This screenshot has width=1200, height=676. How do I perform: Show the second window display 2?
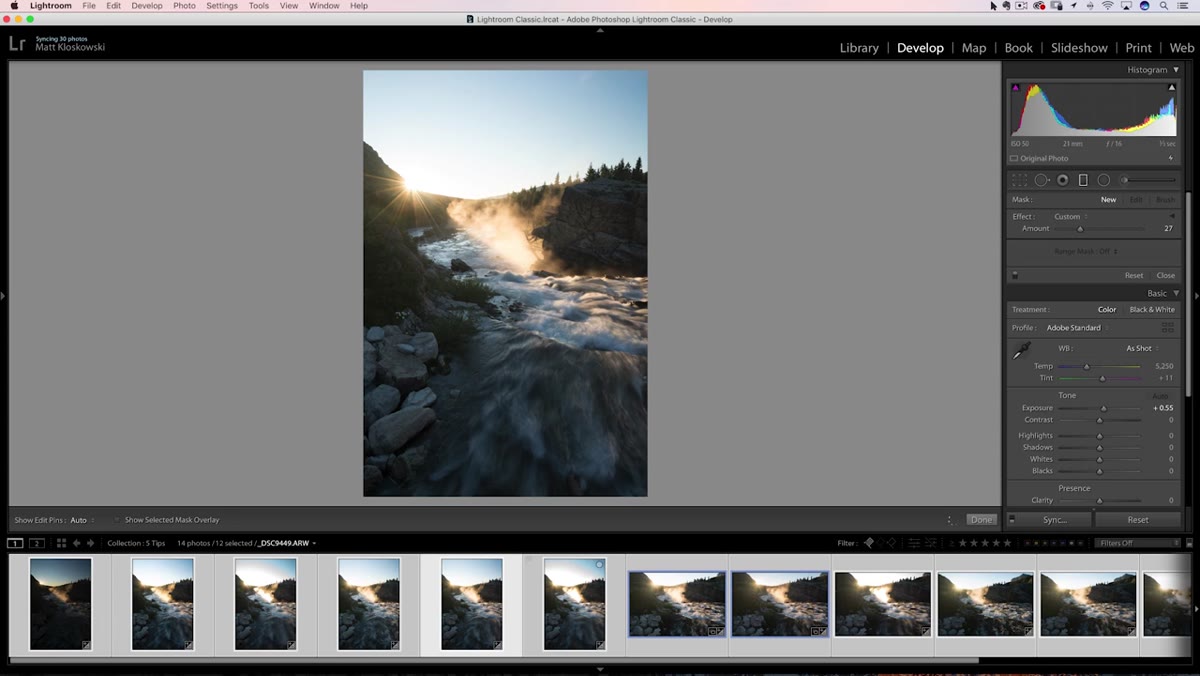click(x=37, y=543)
